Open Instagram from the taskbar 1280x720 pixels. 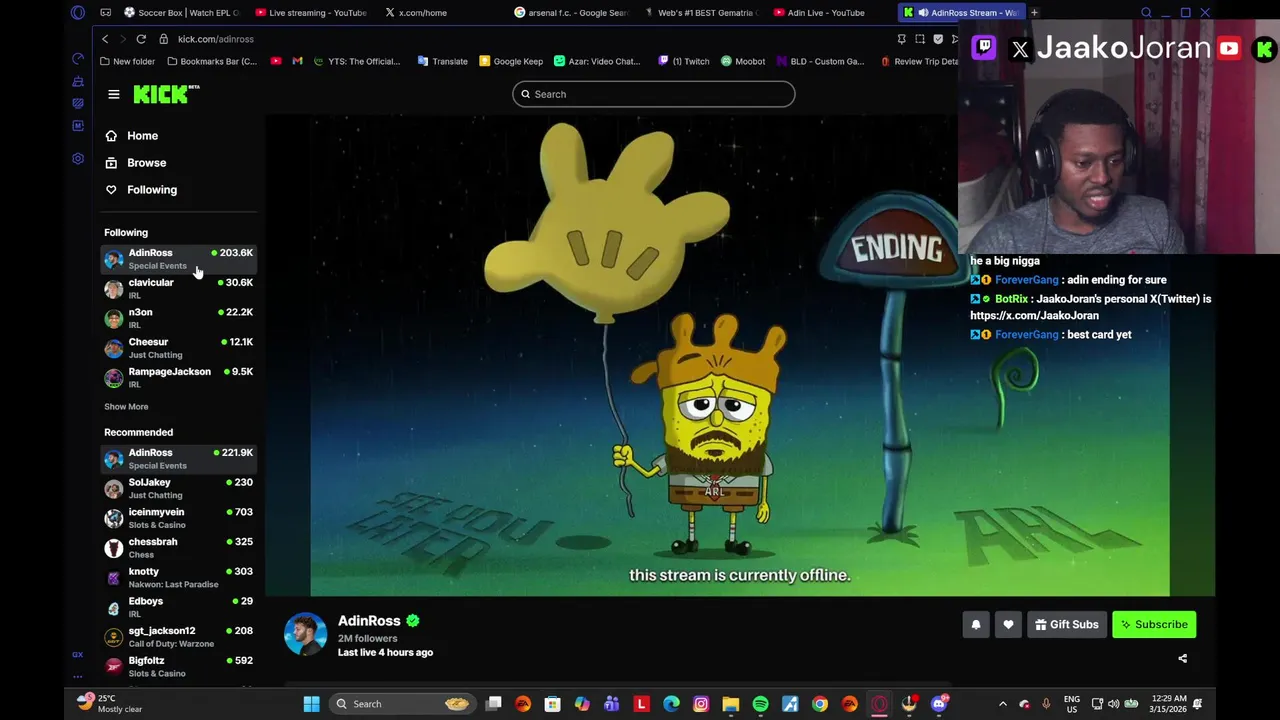tap(701, 705)
